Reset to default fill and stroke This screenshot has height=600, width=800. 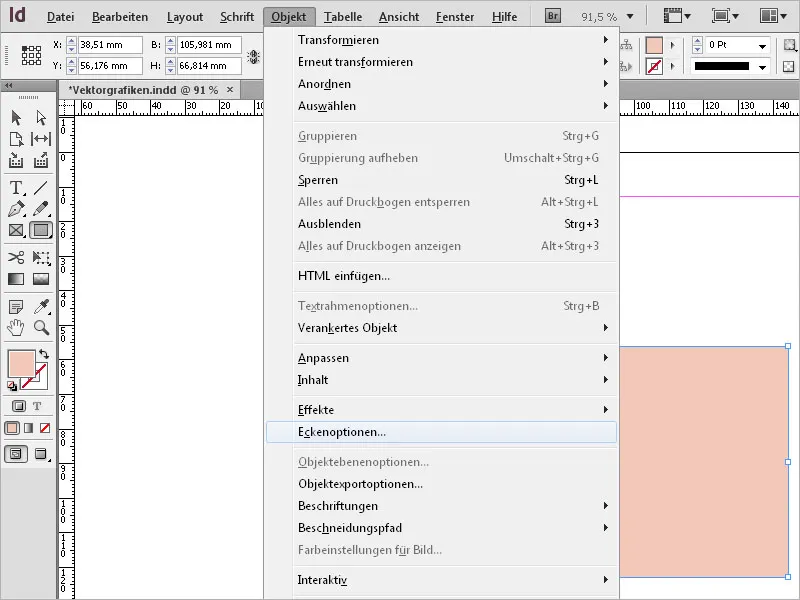click(x=12, y=386)
